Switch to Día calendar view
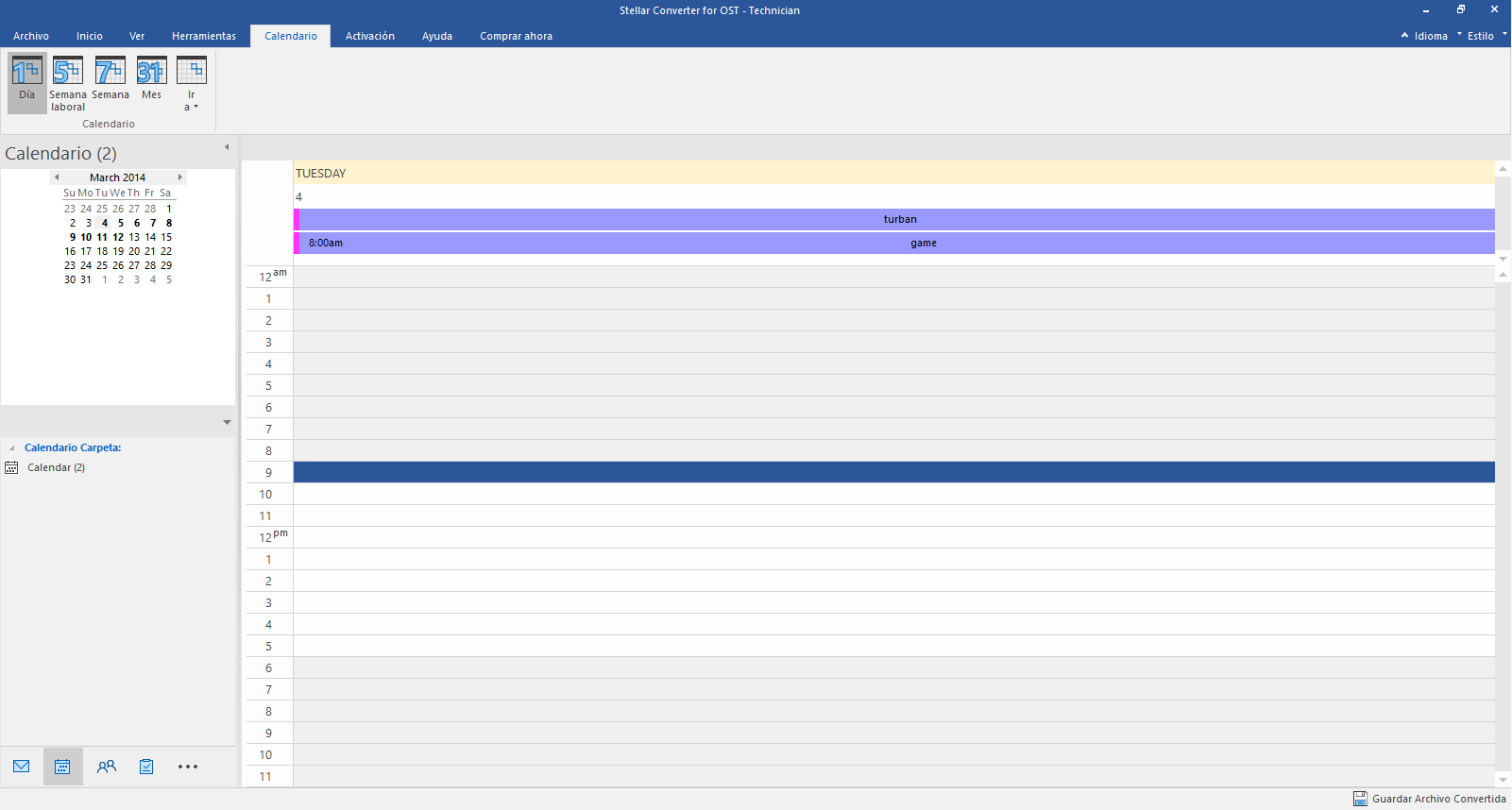Screen dimensions: 1512x810 [x=26, y=81]
